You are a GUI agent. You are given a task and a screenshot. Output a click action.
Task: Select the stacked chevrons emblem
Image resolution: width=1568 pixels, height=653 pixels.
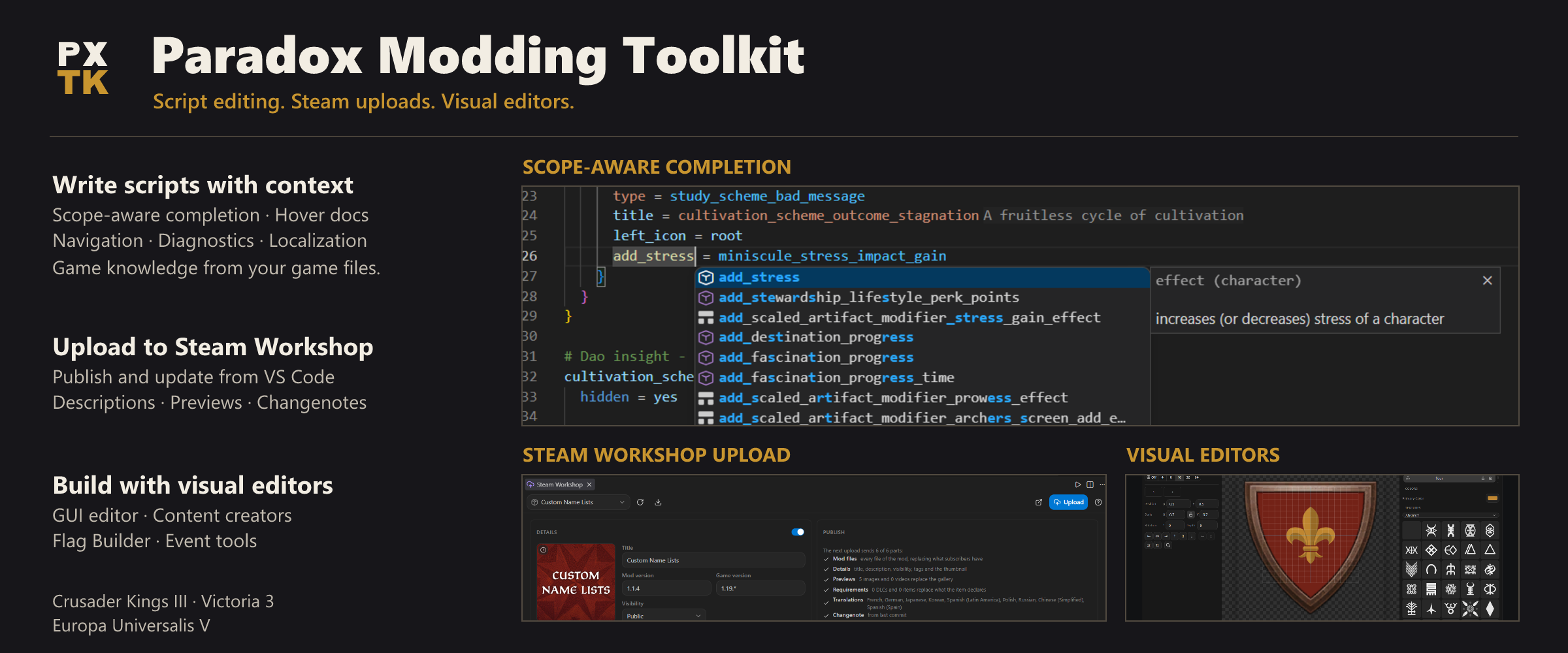1412,569
